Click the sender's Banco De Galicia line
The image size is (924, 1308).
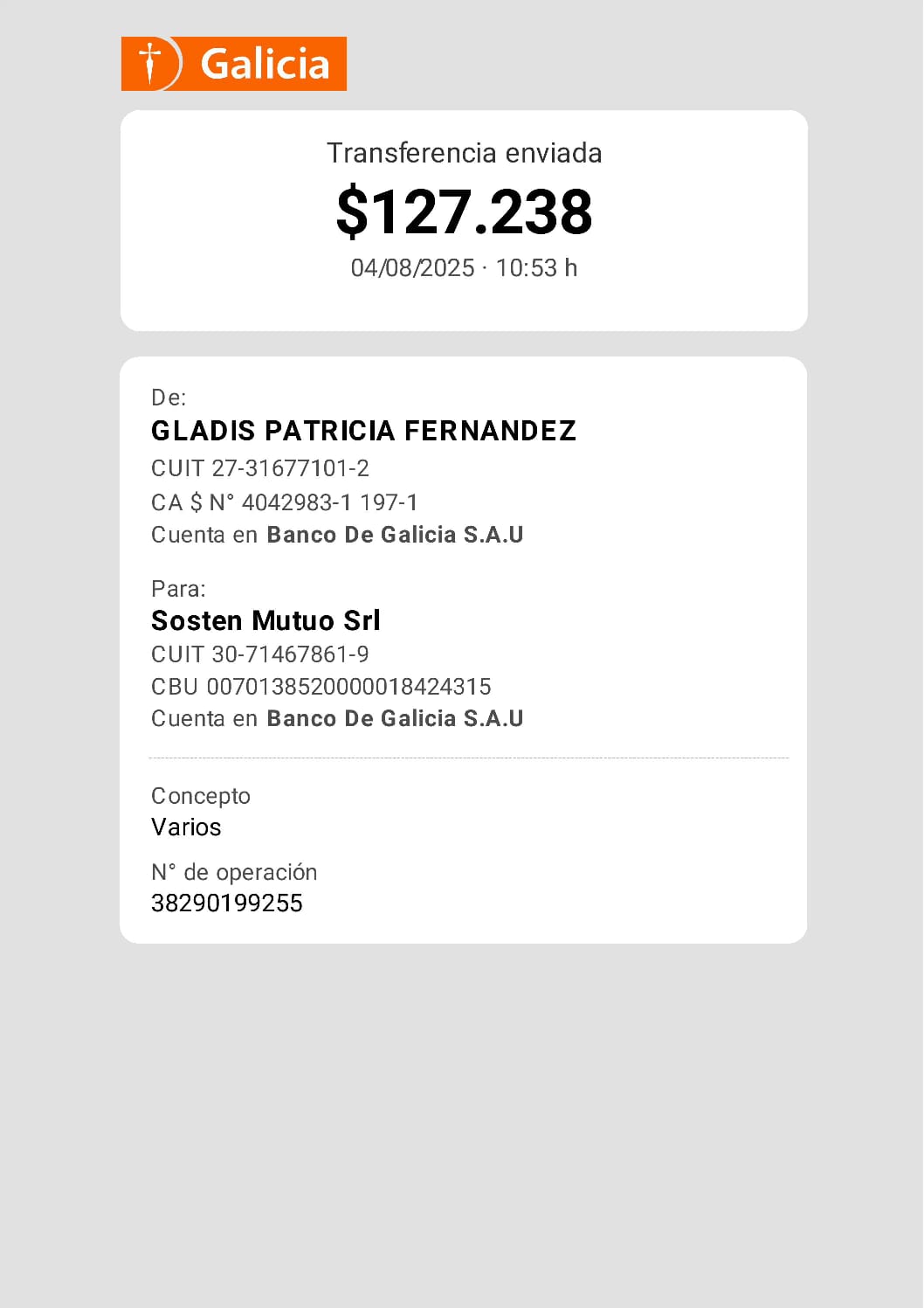pos(337,535)
